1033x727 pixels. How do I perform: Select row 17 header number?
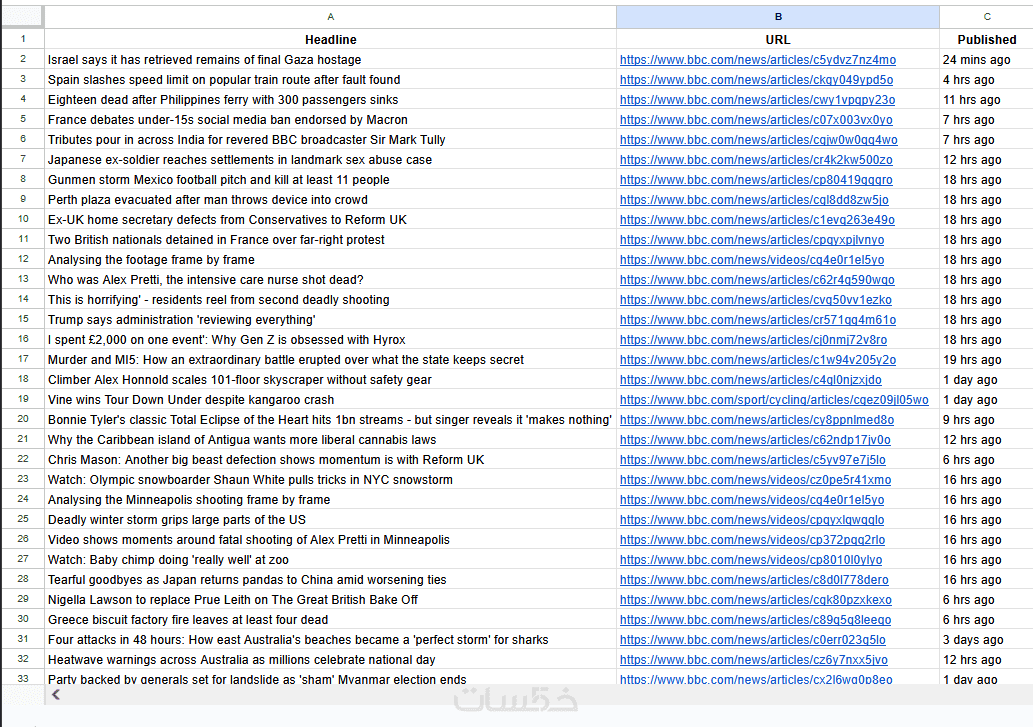click(22, 360)
